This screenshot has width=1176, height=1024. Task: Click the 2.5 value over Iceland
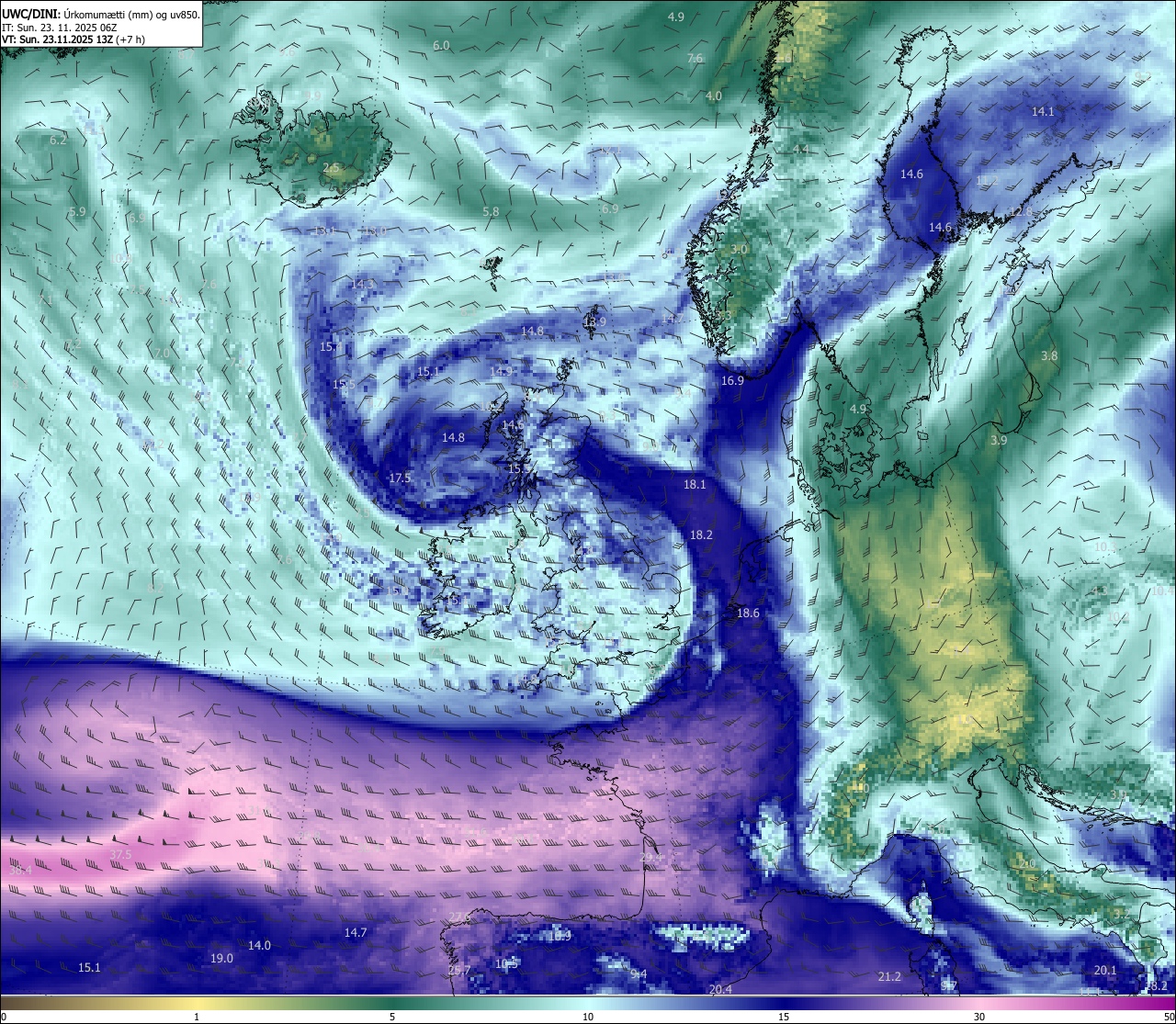tap(331, 168)
